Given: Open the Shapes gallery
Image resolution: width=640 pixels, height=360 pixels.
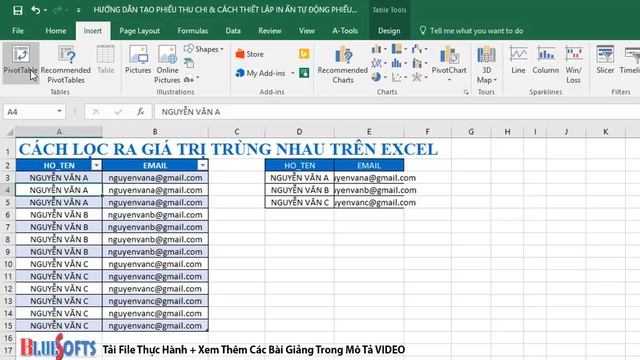Looking at the screenshot, I should 204,49.
